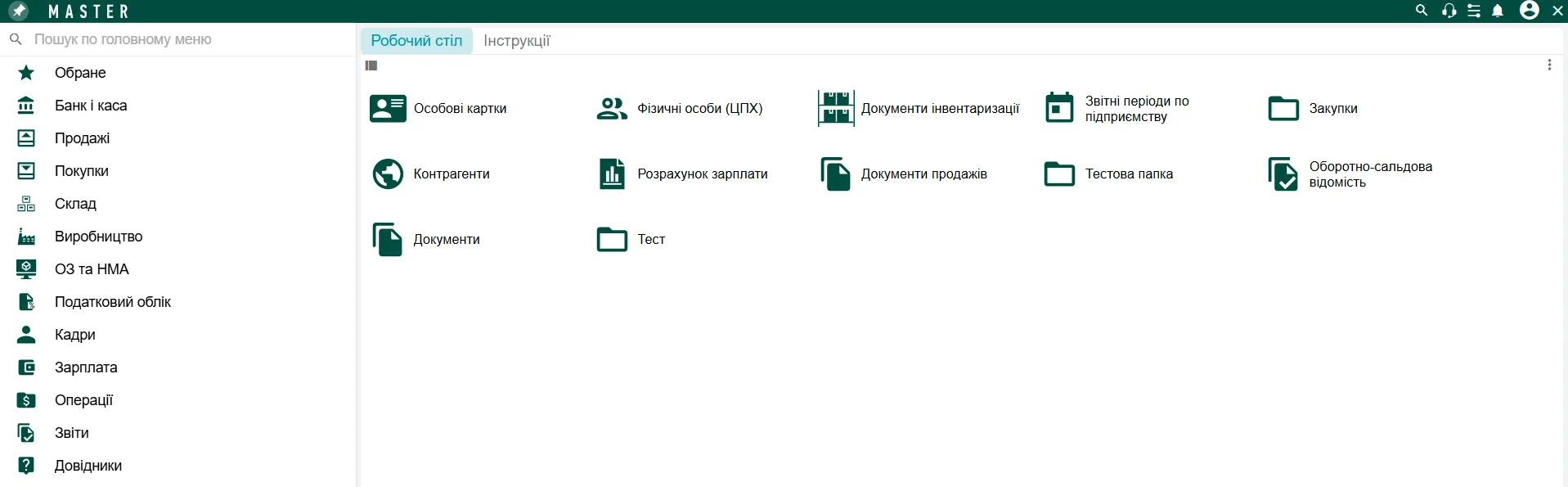Click the support headset icon
1568x487 pixels.
coord(1449,11)
